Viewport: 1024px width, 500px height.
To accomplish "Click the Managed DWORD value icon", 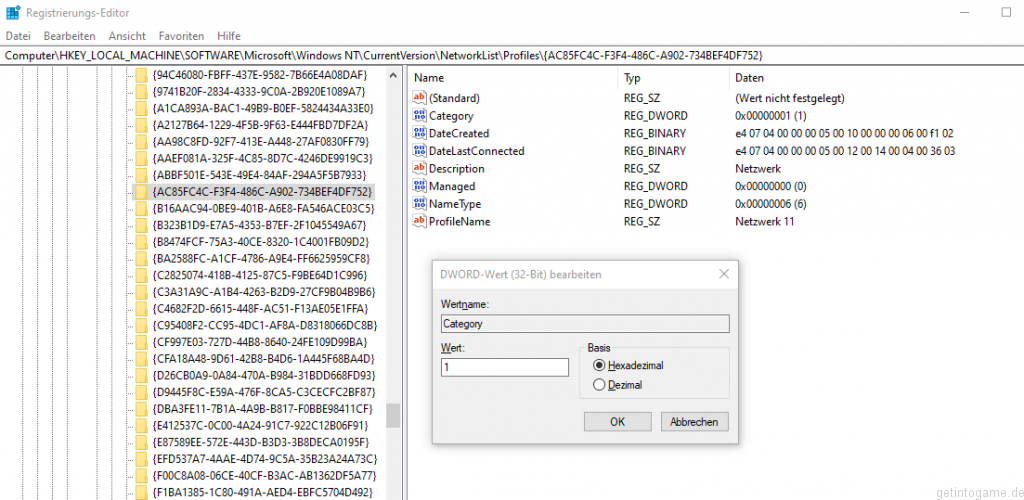I will point(420,186).
